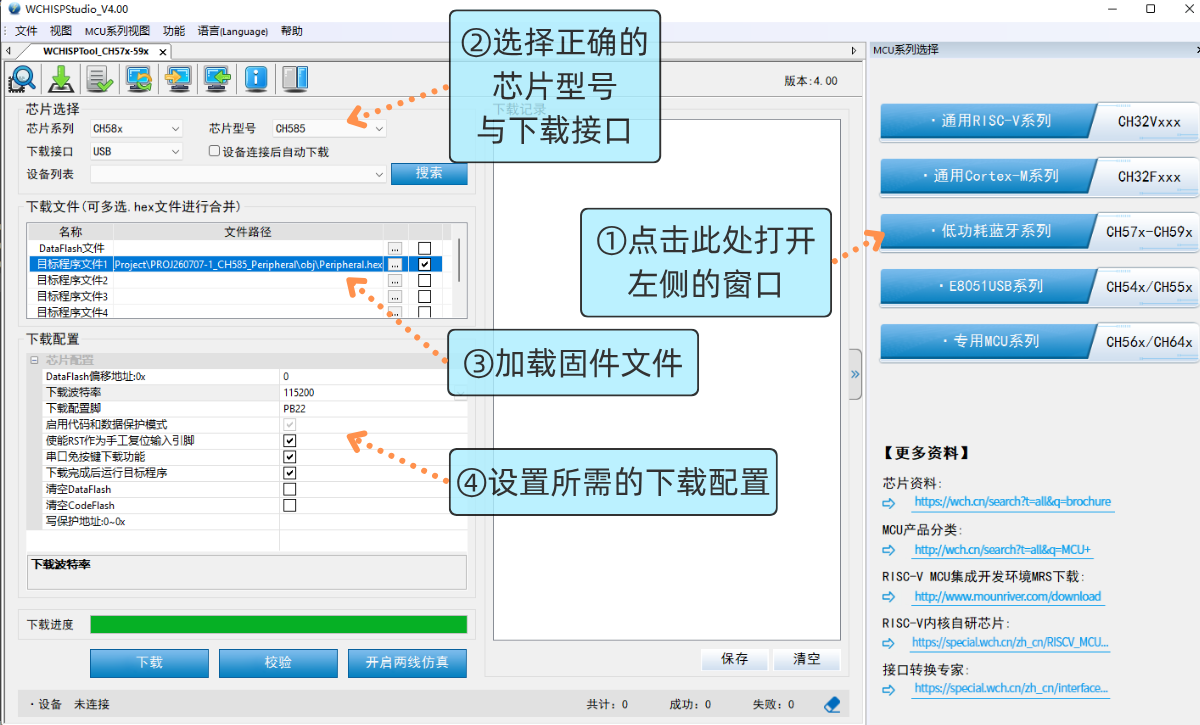Enable the 清空DataFlash checkbox
Image resolution: width=1200 pixels, height=725 pixels.
click(x=290, y=490)
